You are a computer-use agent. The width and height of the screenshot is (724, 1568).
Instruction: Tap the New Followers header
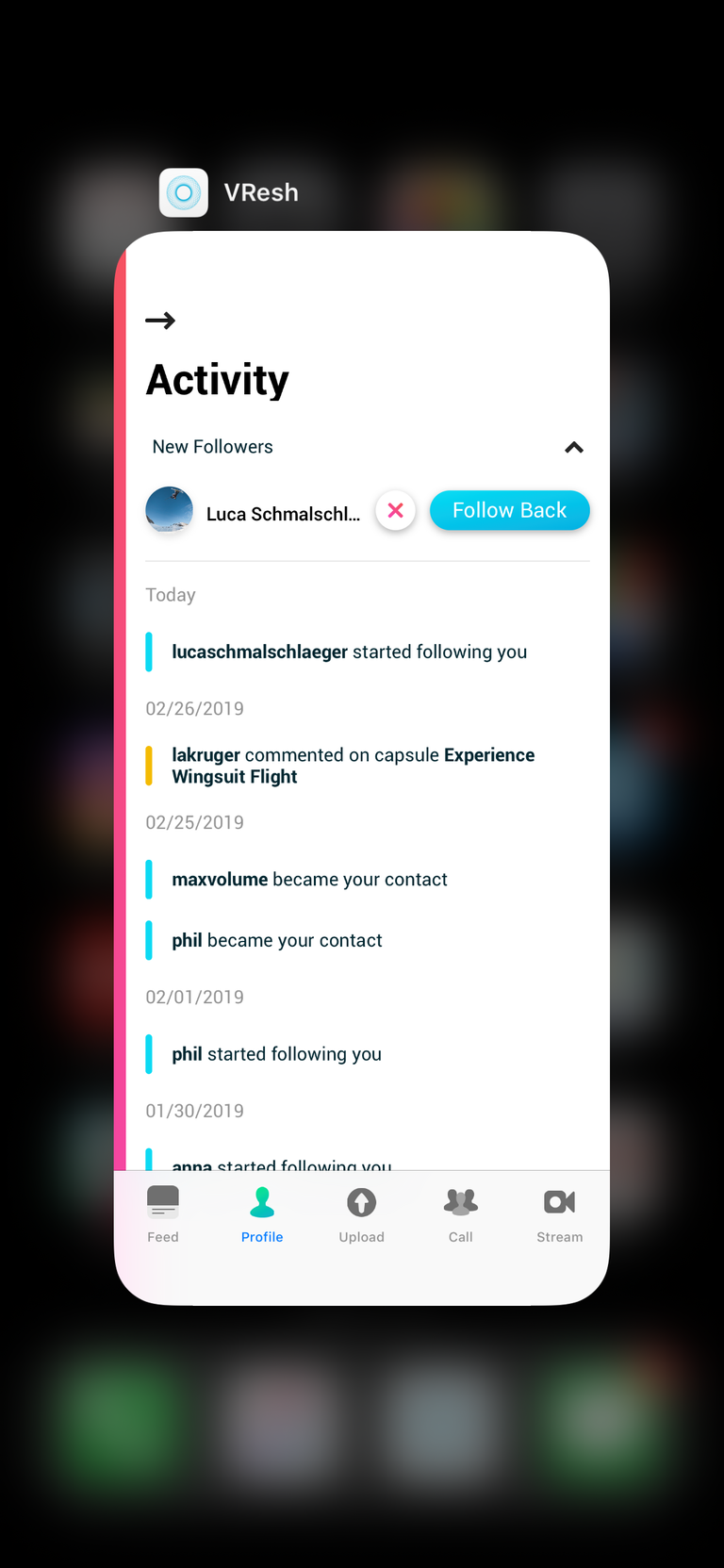[x=212, y=446]
